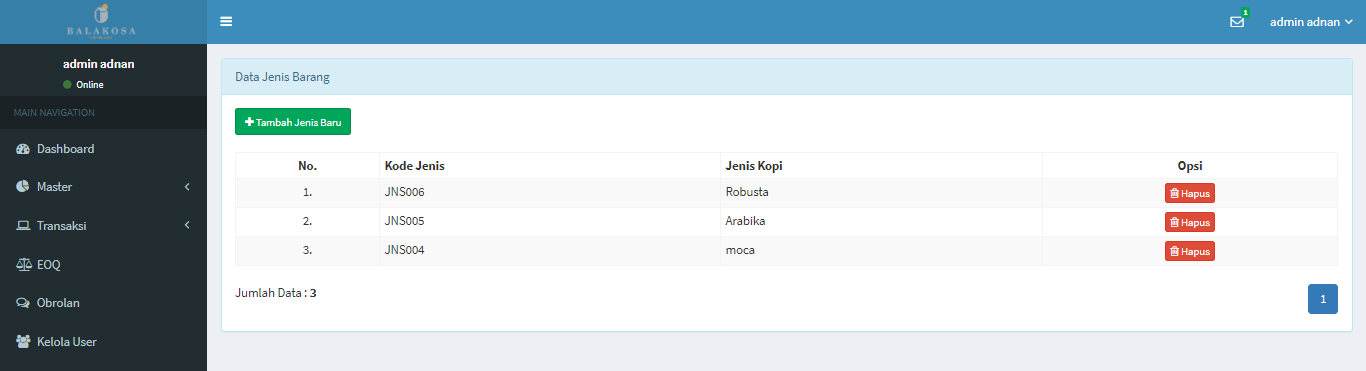1366x371 pixels.
Task: Delete the moca row with Hapus
Action: coord(1189,251)
